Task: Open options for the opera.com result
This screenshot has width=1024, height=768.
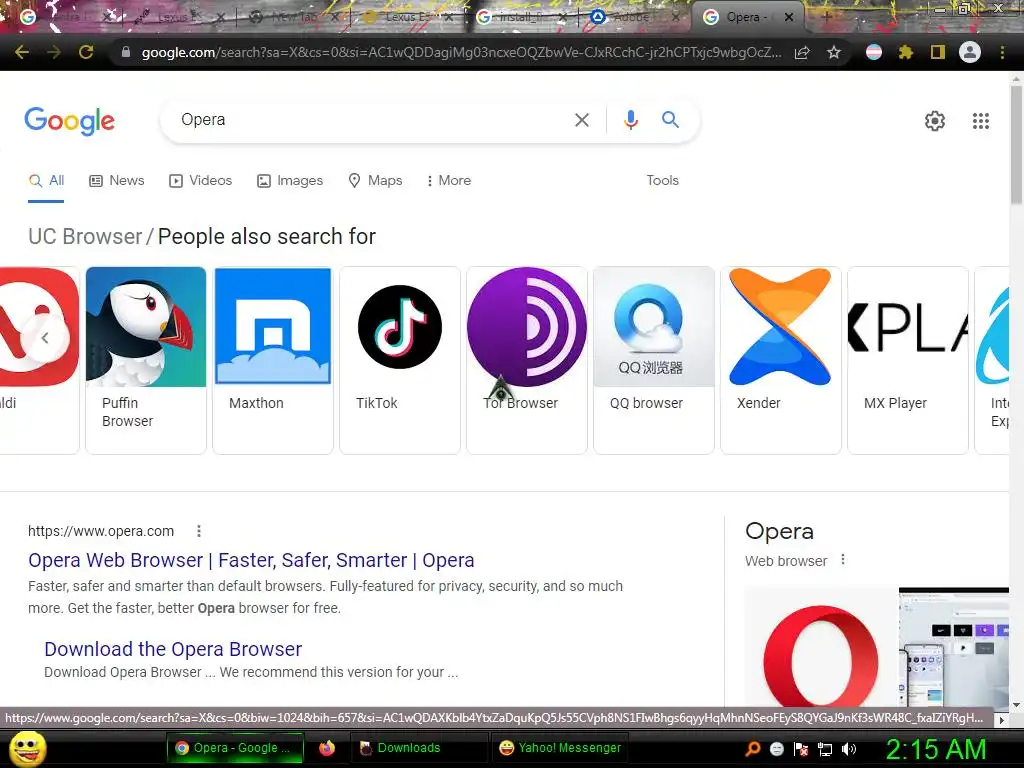Action: [x=199, y=532]
